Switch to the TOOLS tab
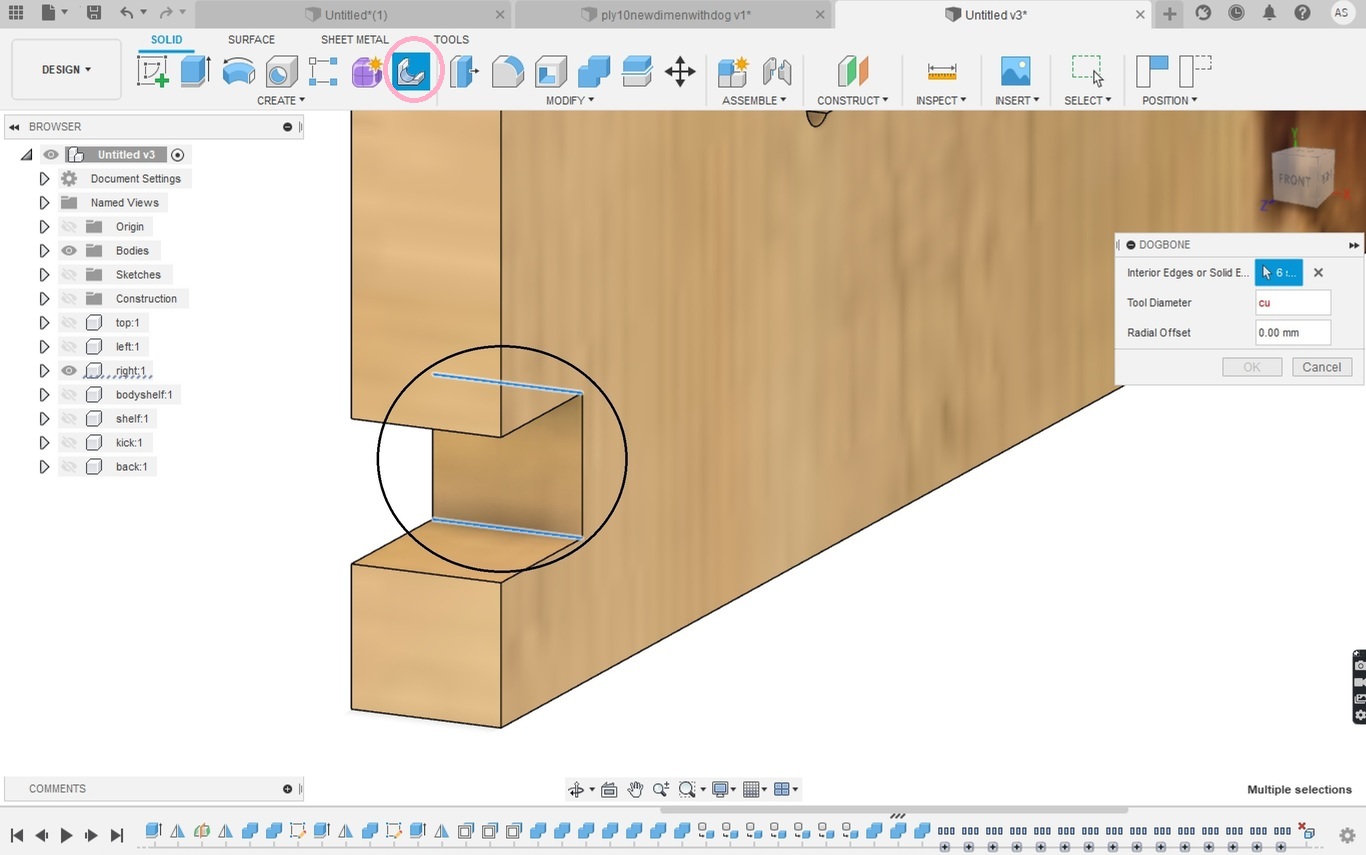Image resolution: width=1366 pixels, height=855 pixels. tap(451, 40)
